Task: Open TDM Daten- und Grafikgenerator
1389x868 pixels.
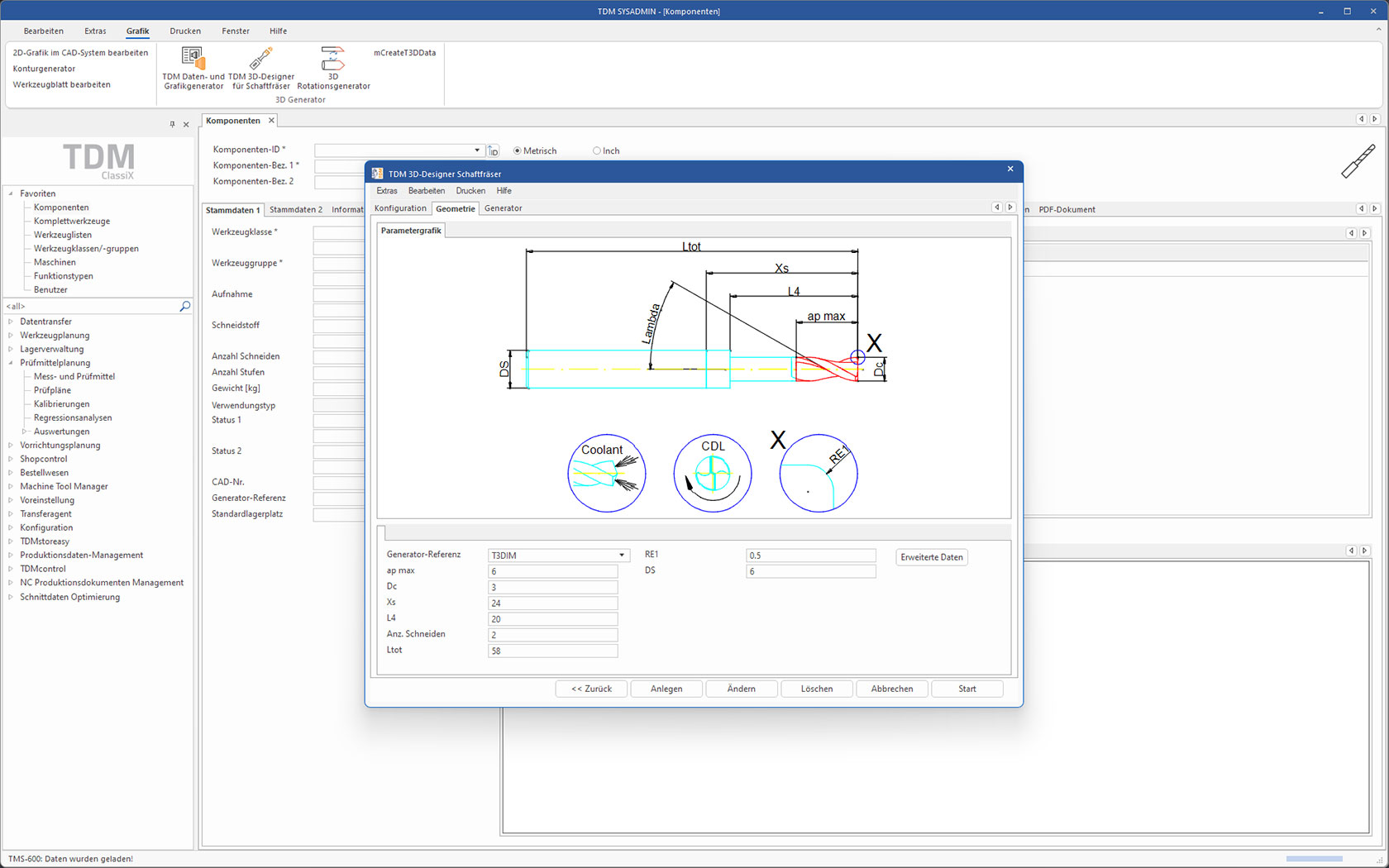Action: (193, 68)
